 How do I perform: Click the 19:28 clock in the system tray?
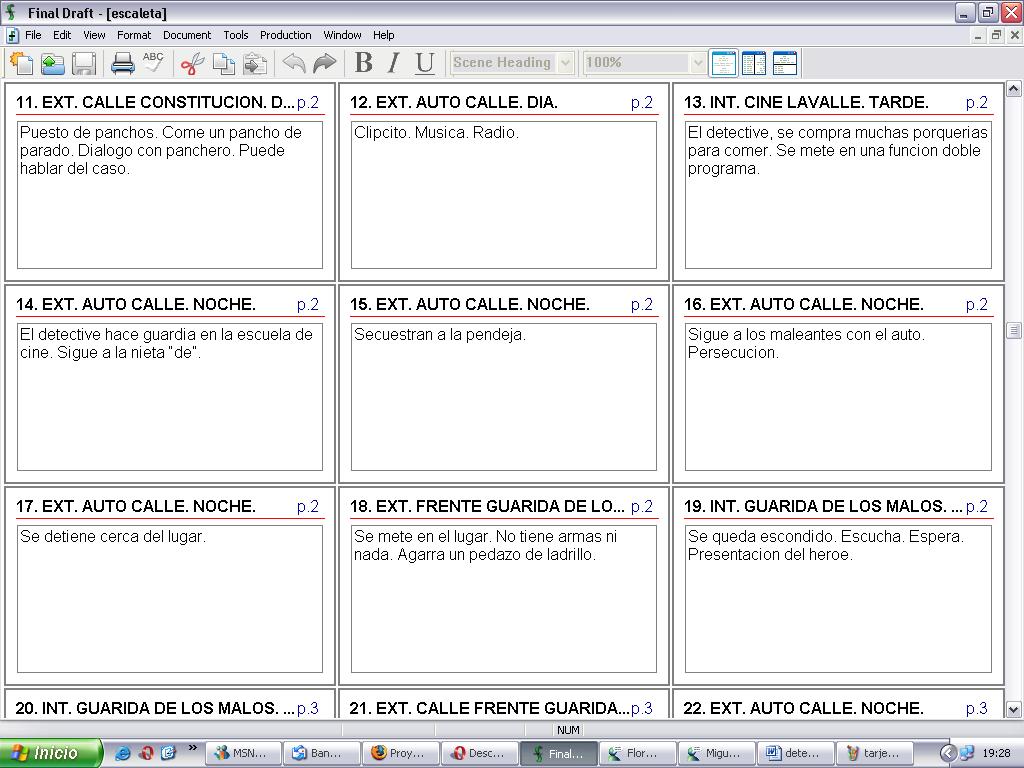(x=997, y=753)
